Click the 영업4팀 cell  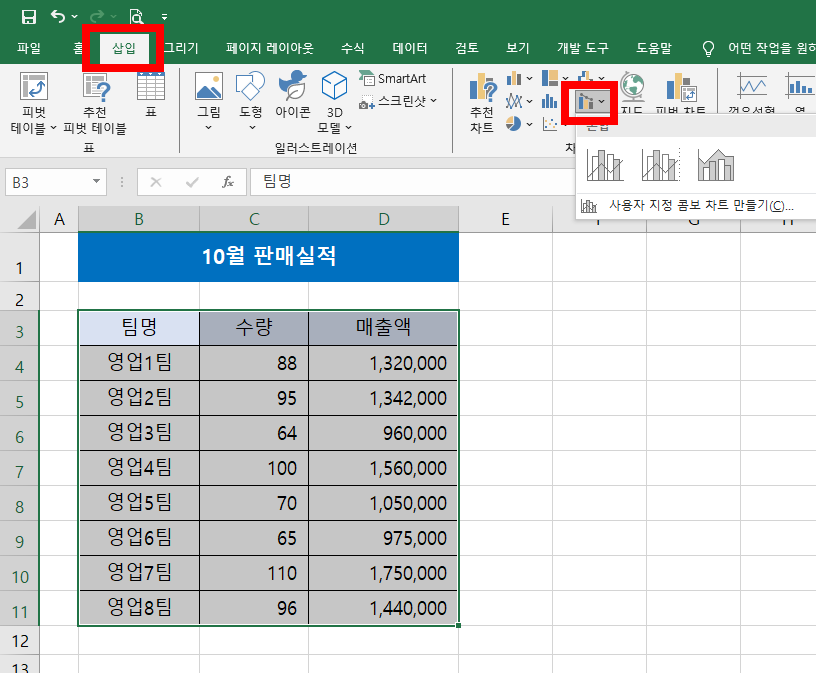click(139, 467)
